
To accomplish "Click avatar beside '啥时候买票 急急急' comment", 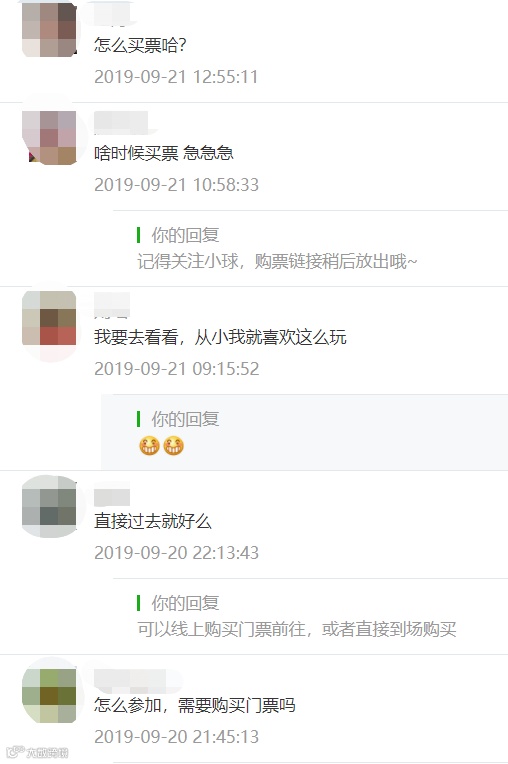I will click(49, 137).
